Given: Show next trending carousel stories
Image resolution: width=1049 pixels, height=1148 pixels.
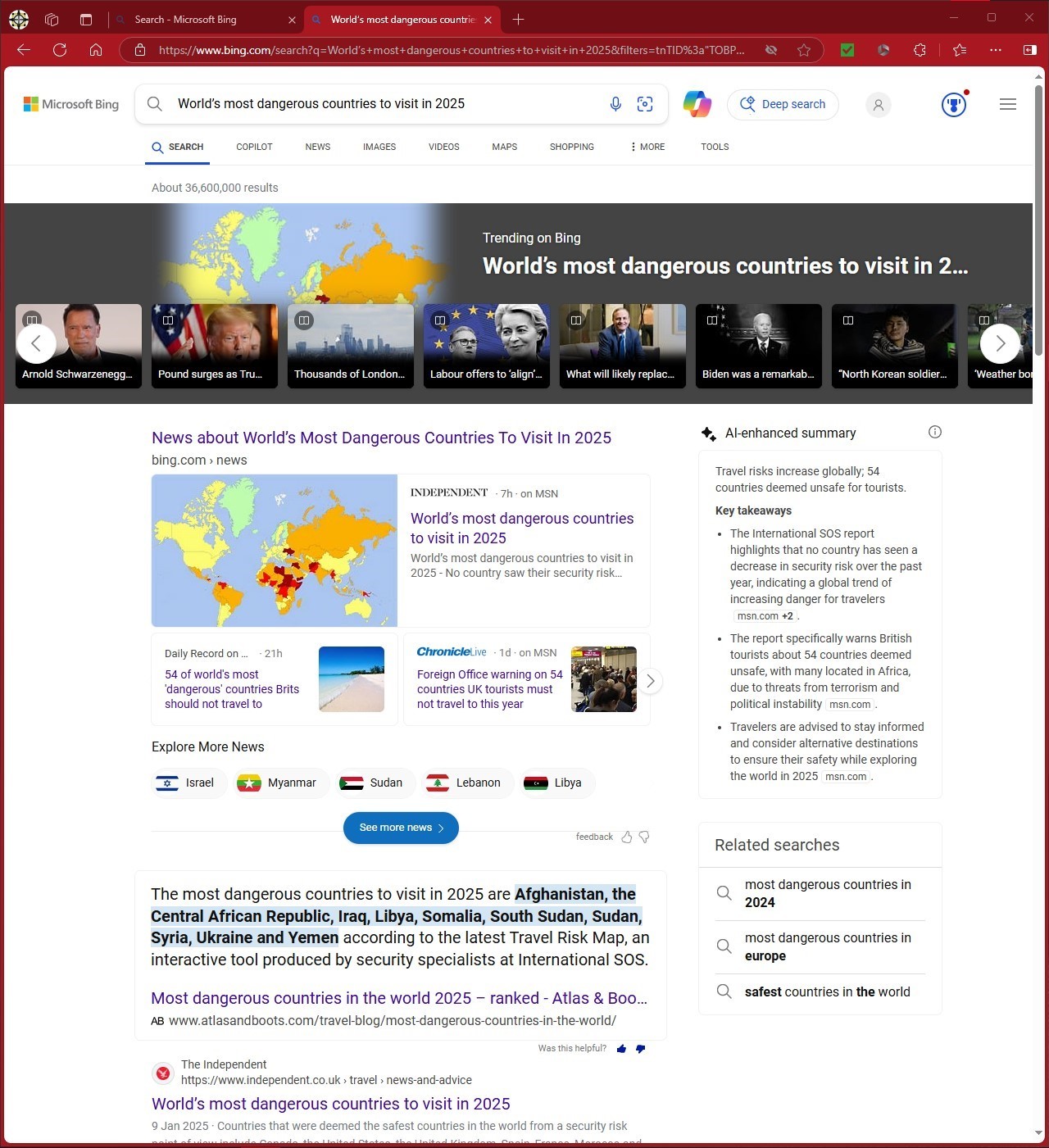Looking at the screenshot, I should pos(1000,344).
